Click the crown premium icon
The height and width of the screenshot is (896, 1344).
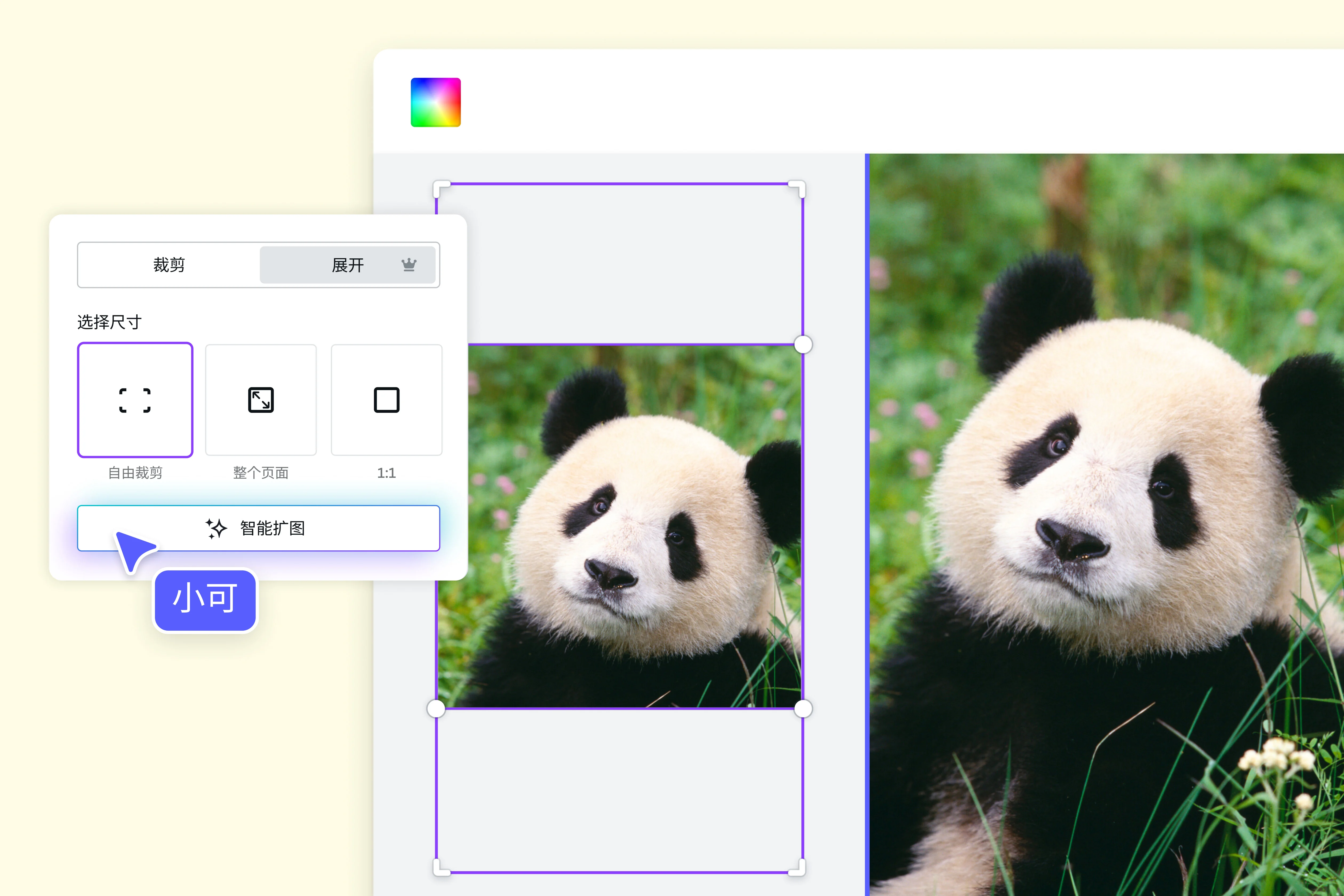(409, 265)
